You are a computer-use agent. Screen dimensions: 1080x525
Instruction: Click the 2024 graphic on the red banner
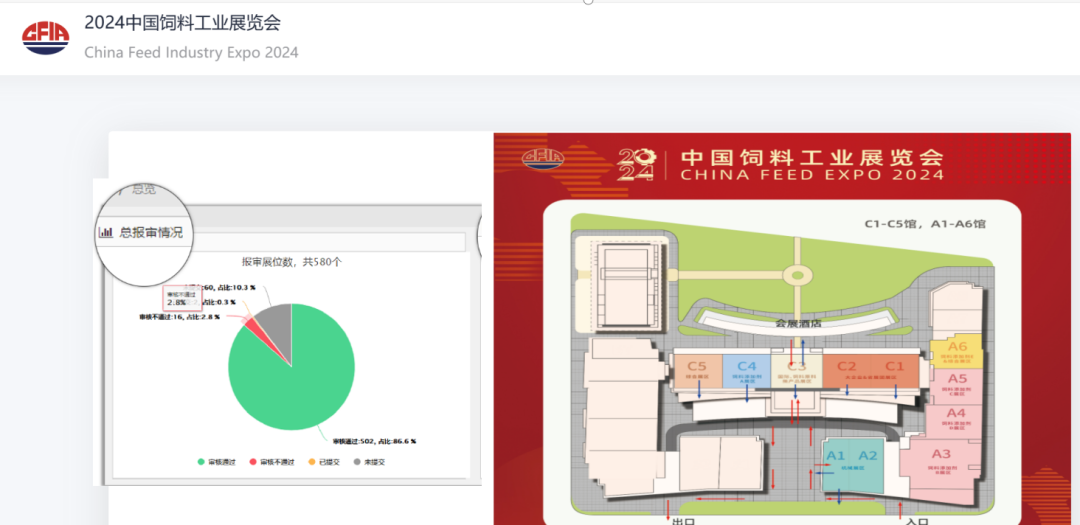(x=635, y=165)
